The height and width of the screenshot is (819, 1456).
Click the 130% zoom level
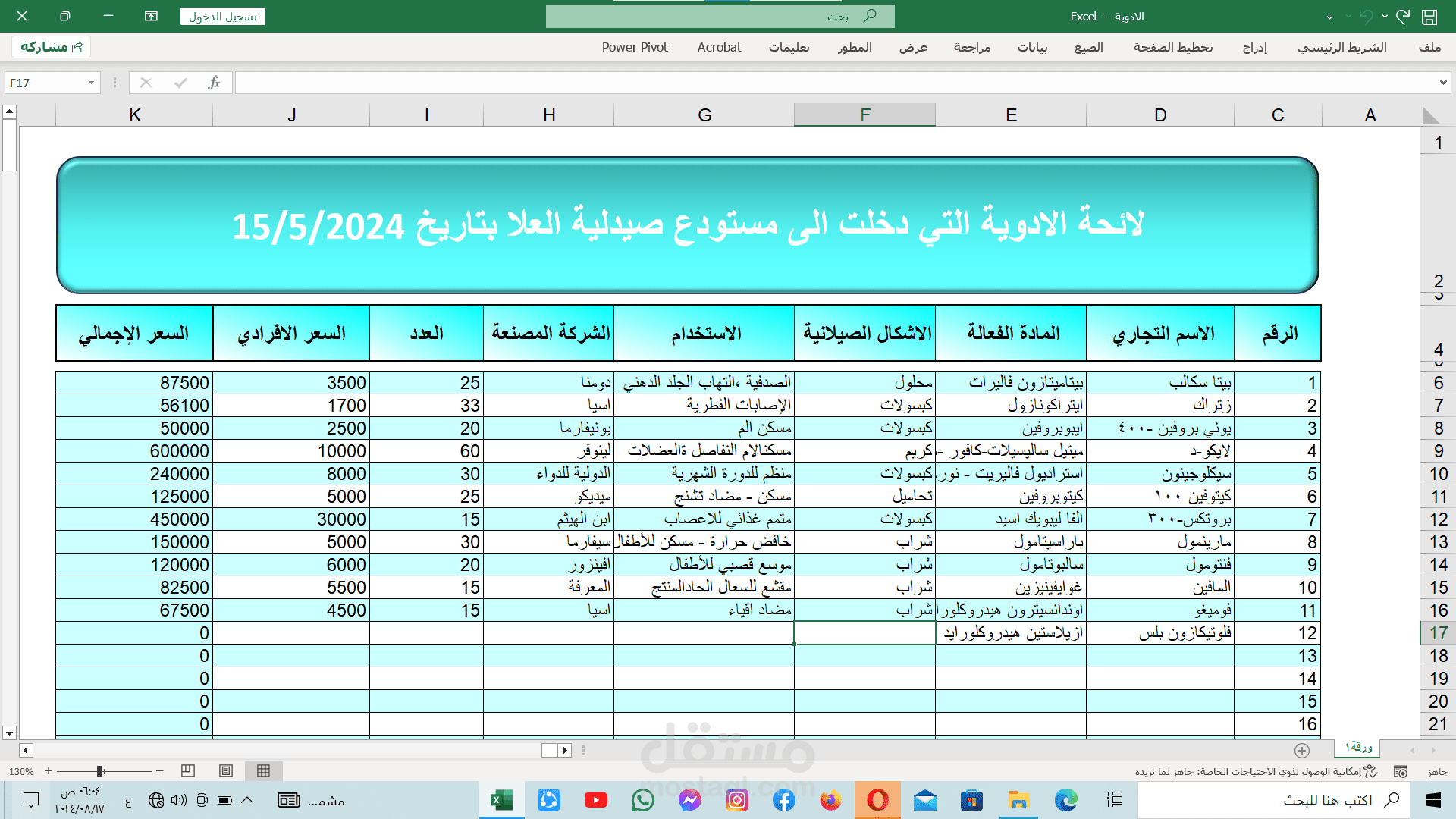21,771
